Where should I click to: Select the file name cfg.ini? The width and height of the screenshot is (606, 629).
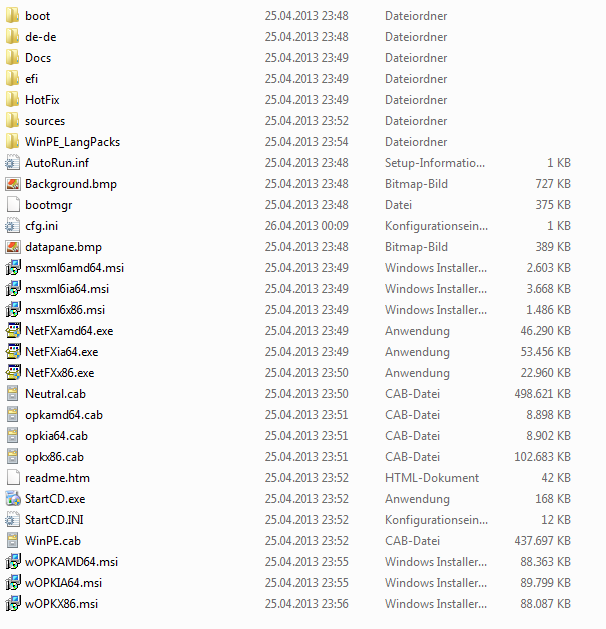coord(41,226)
